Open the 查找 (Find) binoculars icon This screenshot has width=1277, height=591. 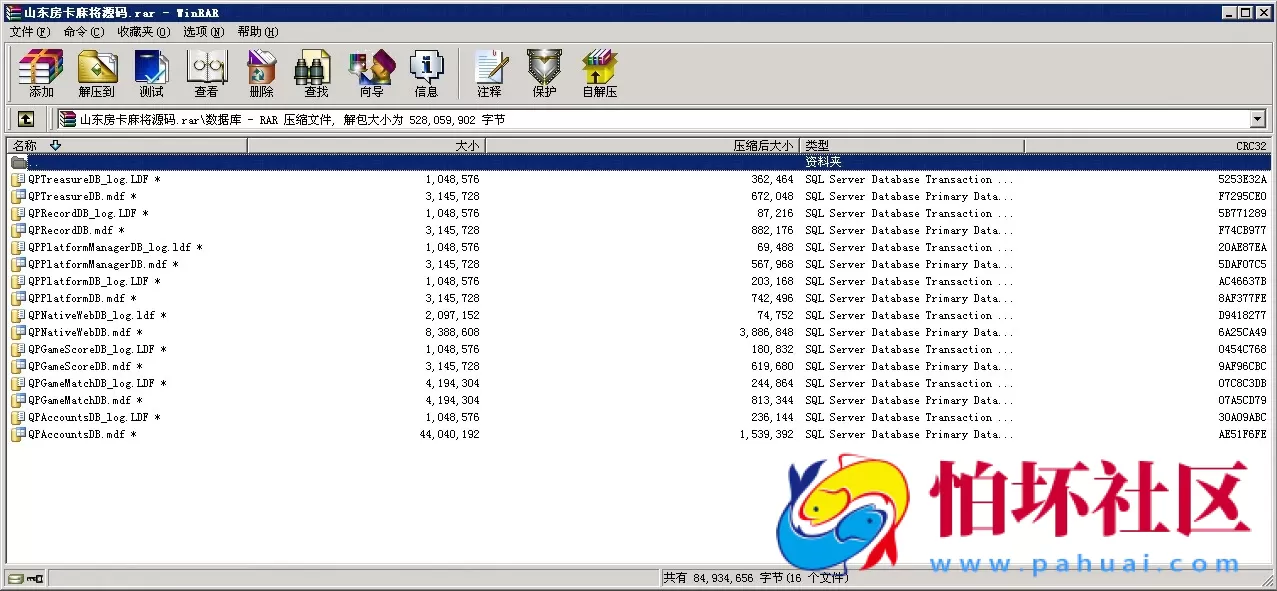[316, 74]
